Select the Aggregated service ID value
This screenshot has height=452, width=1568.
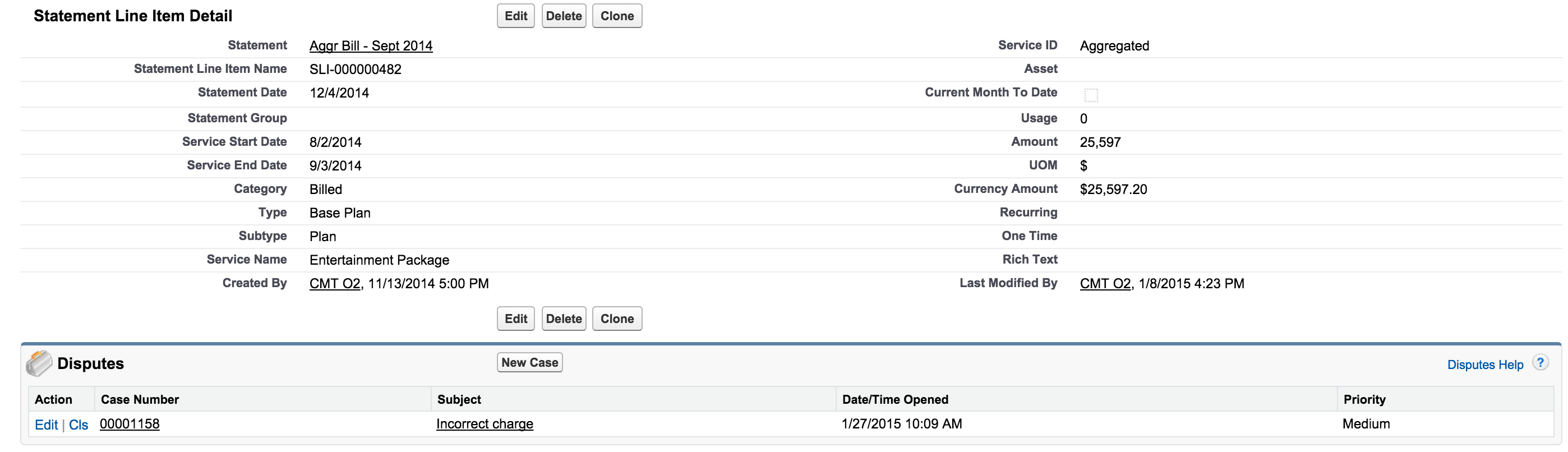coord(1114,46)
